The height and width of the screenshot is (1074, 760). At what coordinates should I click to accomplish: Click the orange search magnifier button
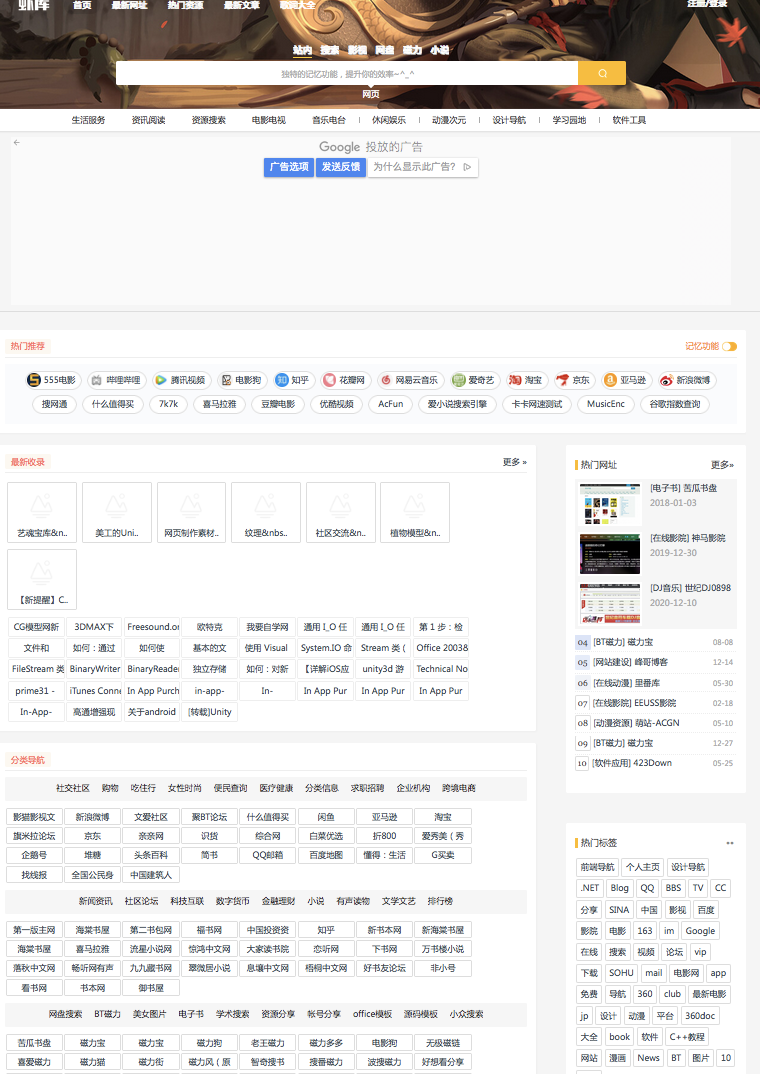pyautogui.click(x=602, y=73)
